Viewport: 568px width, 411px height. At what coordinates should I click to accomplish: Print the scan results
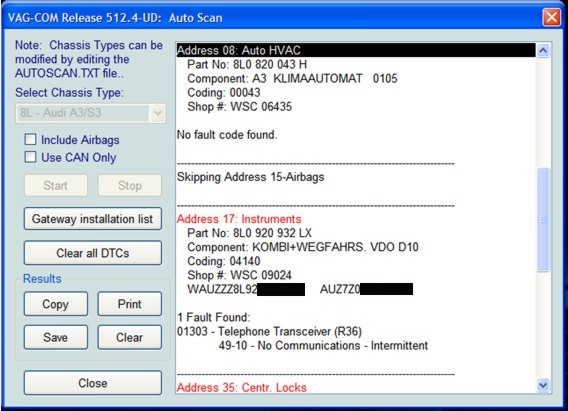click(x=130, y=304)
